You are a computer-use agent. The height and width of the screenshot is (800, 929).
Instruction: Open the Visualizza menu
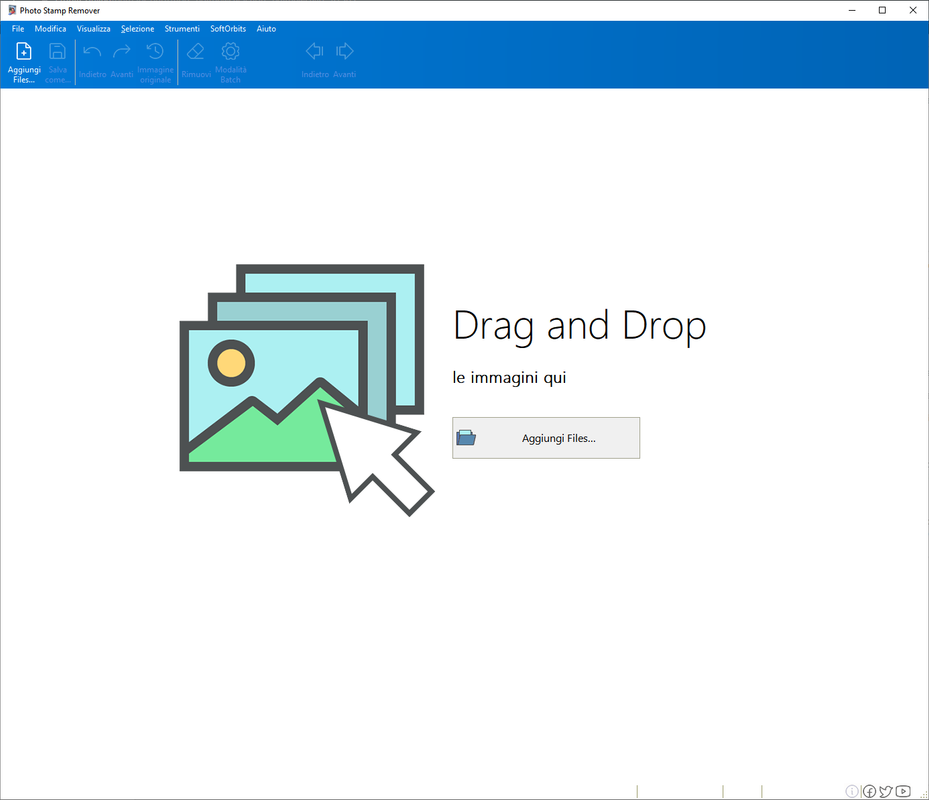[x=93, y=28]
